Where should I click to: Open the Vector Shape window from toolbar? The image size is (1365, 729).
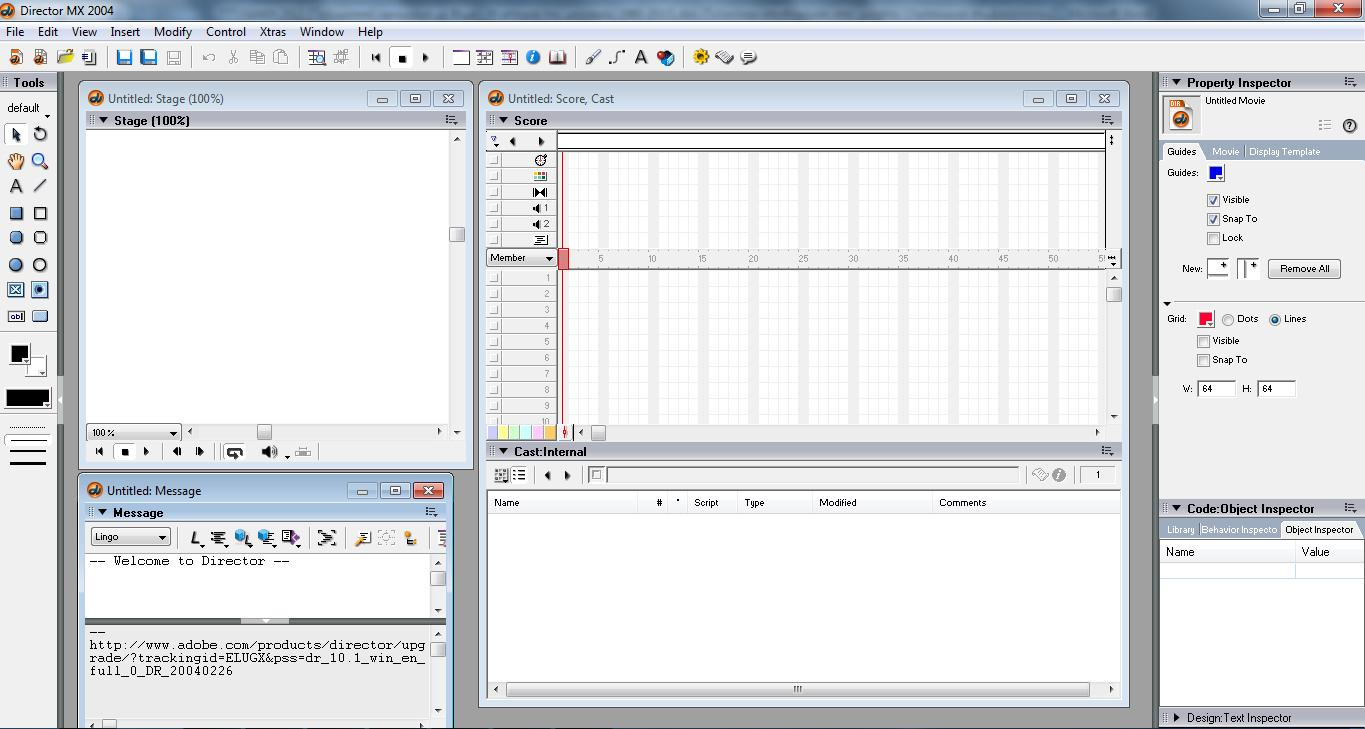click(x=617, y=57)
